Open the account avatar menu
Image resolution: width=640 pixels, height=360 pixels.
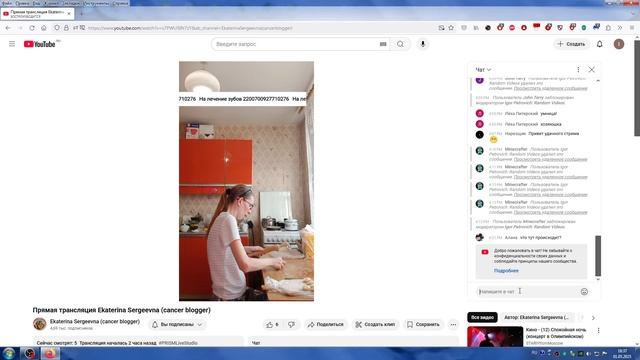619,44
